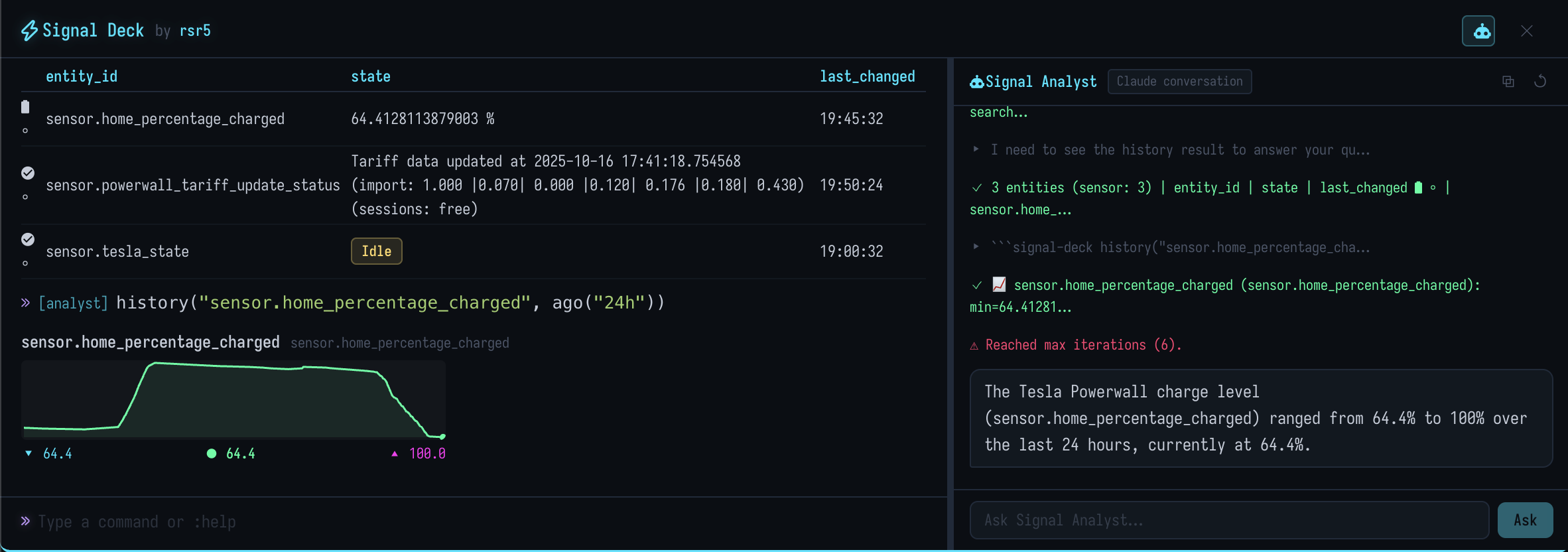Screen dimensions: 1568x552
Task: Click the red warning triangle icon
Action: 974,346
